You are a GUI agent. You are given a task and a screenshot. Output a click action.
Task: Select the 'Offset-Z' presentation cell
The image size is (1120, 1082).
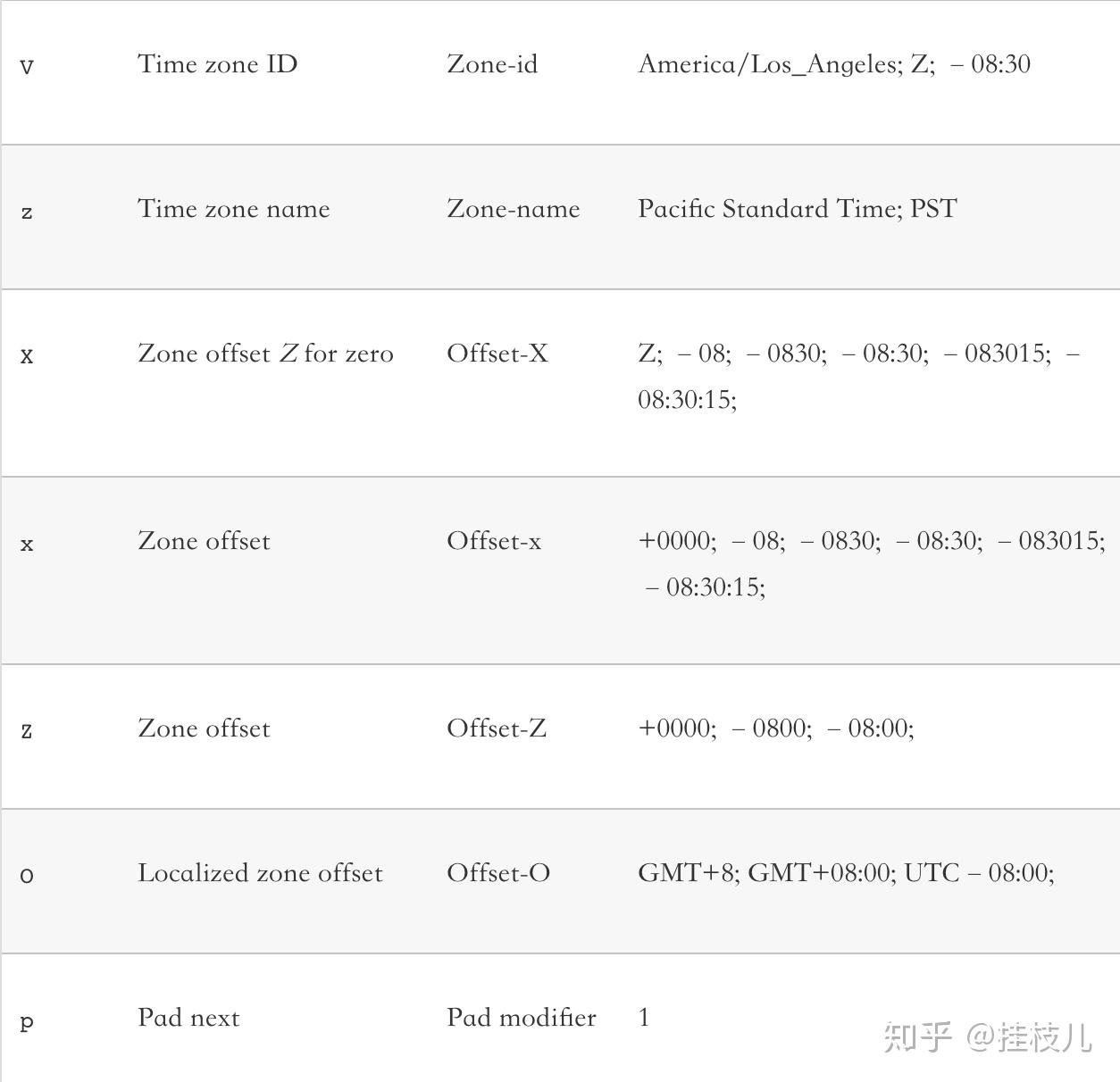click(x=497, y=728)
